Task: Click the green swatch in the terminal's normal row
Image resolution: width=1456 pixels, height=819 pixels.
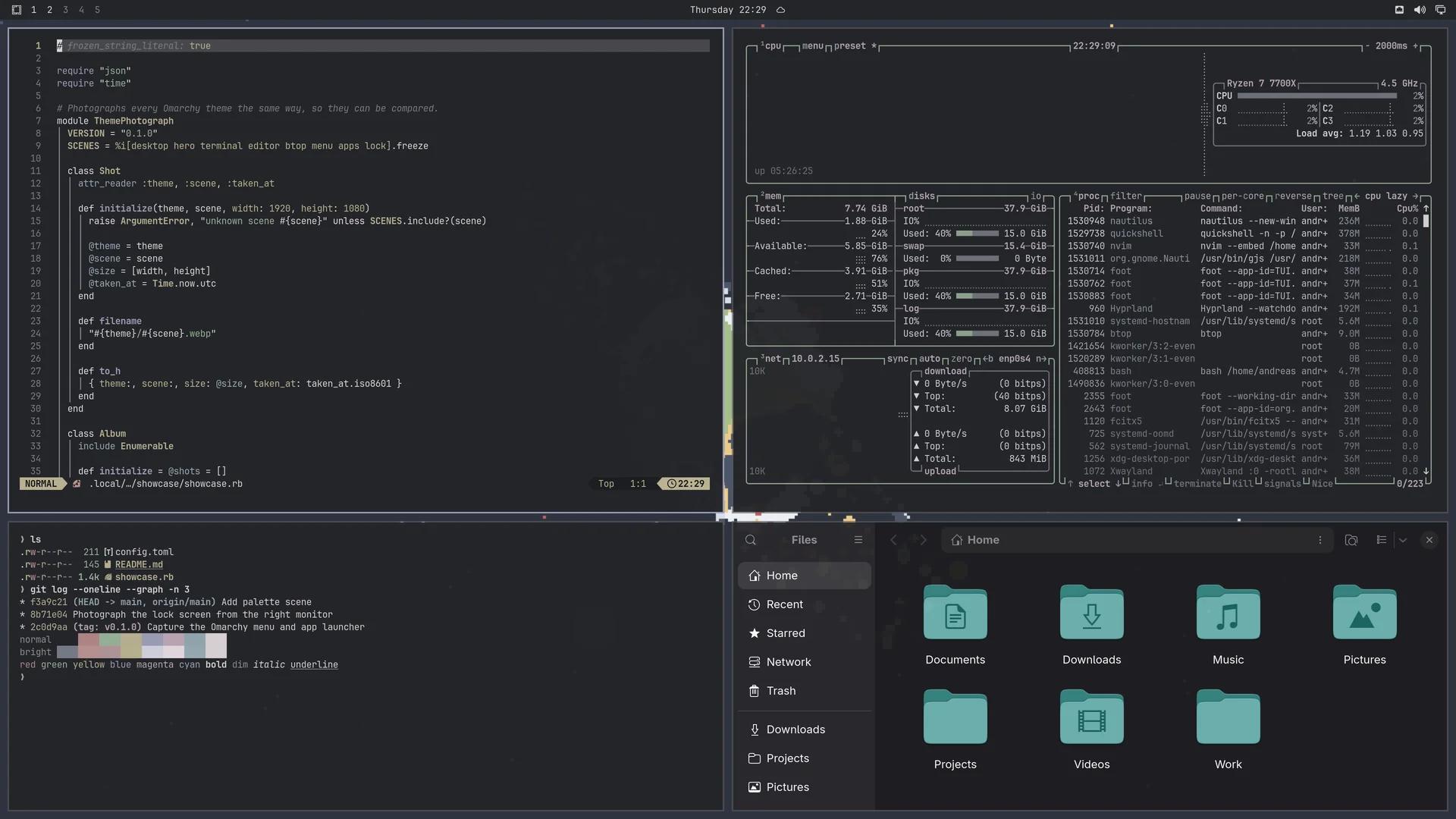Action: coord(110,640)
